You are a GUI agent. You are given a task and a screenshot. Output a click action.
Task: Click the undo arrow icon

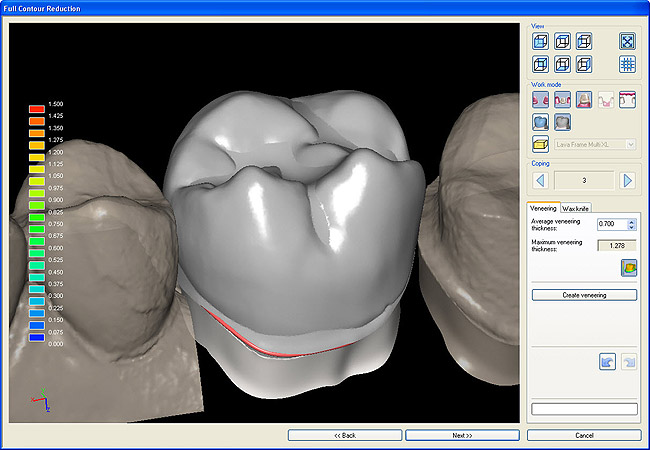click(607, 361)
